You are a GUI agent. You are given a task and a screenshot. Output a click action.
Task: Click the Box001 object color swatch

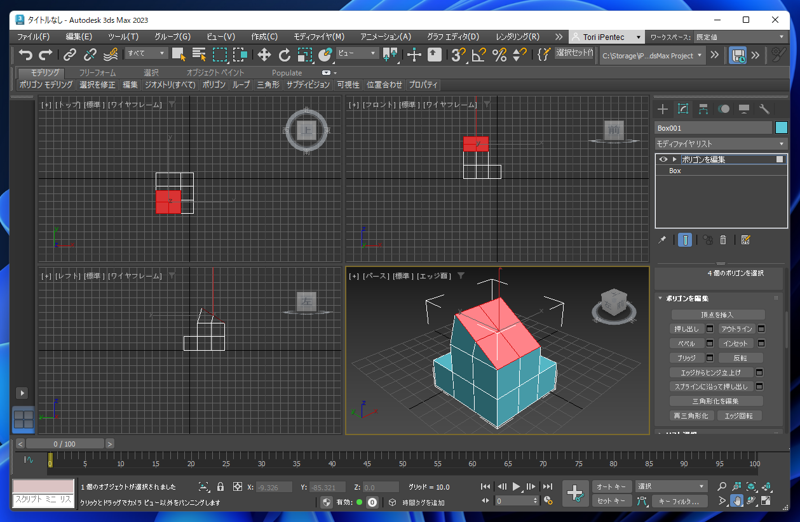[781, 128]
